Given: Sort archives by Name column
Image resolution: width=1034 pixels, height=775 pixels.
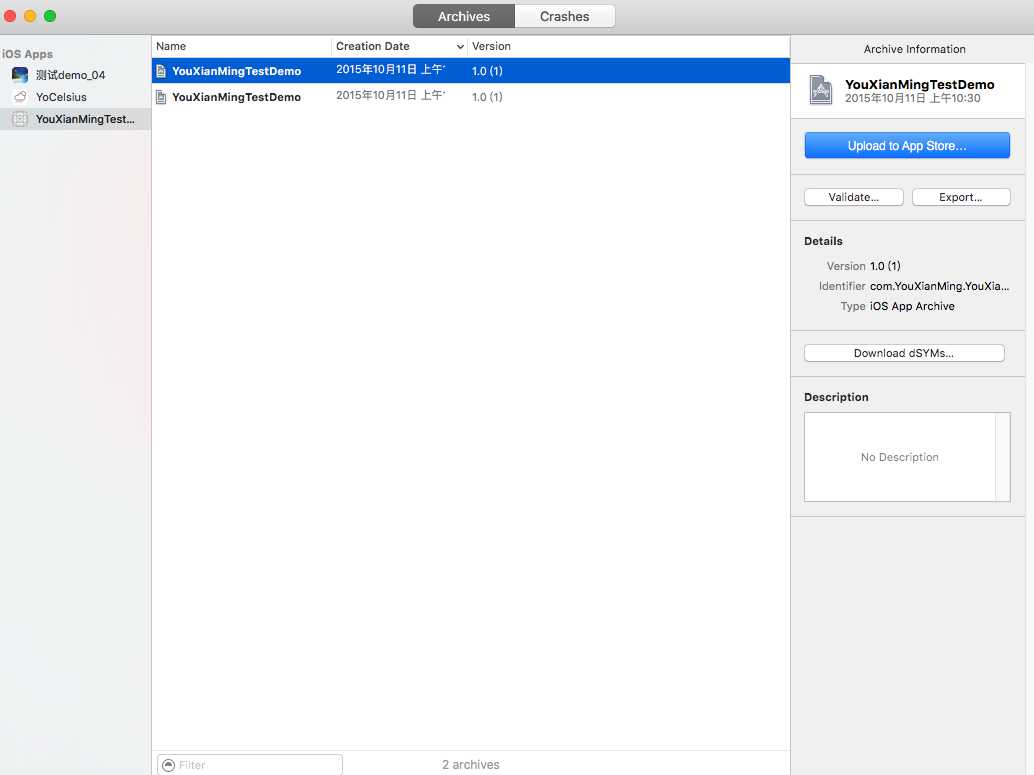Looking at the screenshot, I should [x=241, y=46].
